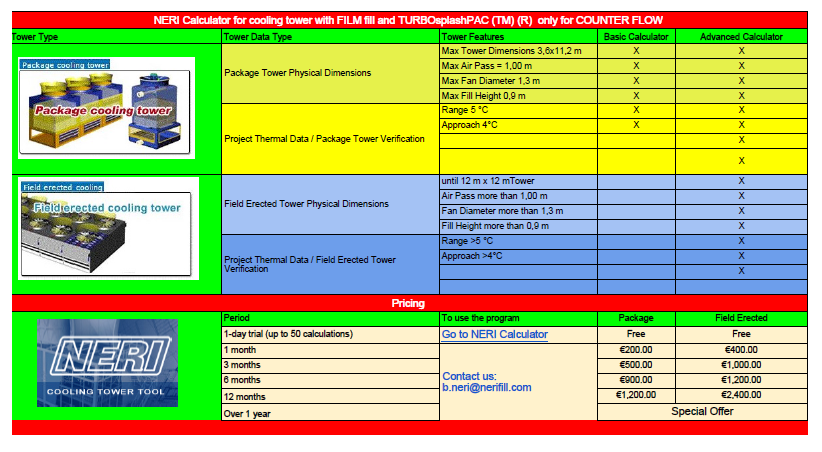Select the 6 months period row
822x452 pixels.
(x=330, y=381)
